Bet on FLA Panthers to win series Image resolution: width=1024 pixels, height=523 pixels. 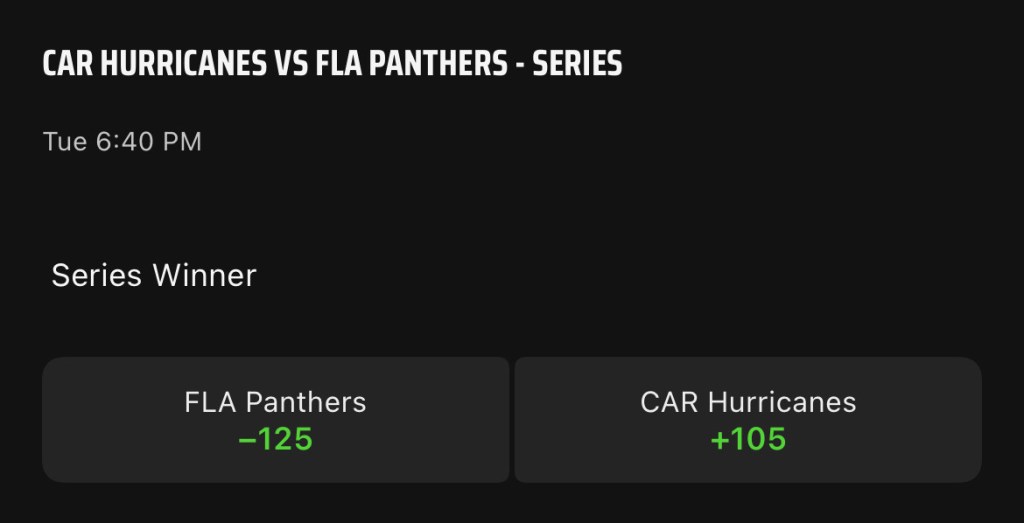pyautogui.click(x=275, y=420)
